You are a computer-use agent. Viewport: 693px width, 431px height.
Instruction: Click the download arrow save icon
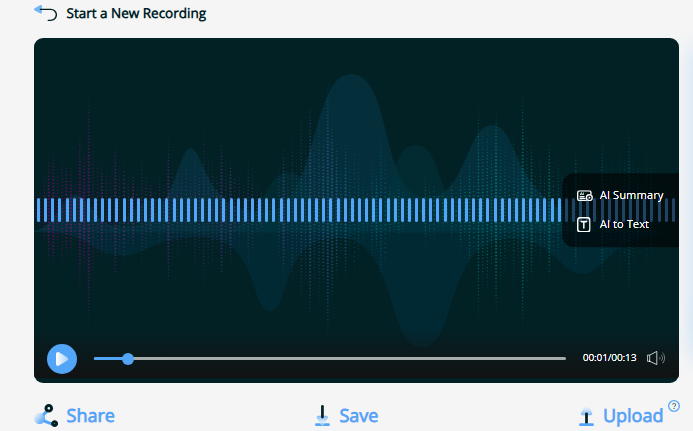point(322,416)
